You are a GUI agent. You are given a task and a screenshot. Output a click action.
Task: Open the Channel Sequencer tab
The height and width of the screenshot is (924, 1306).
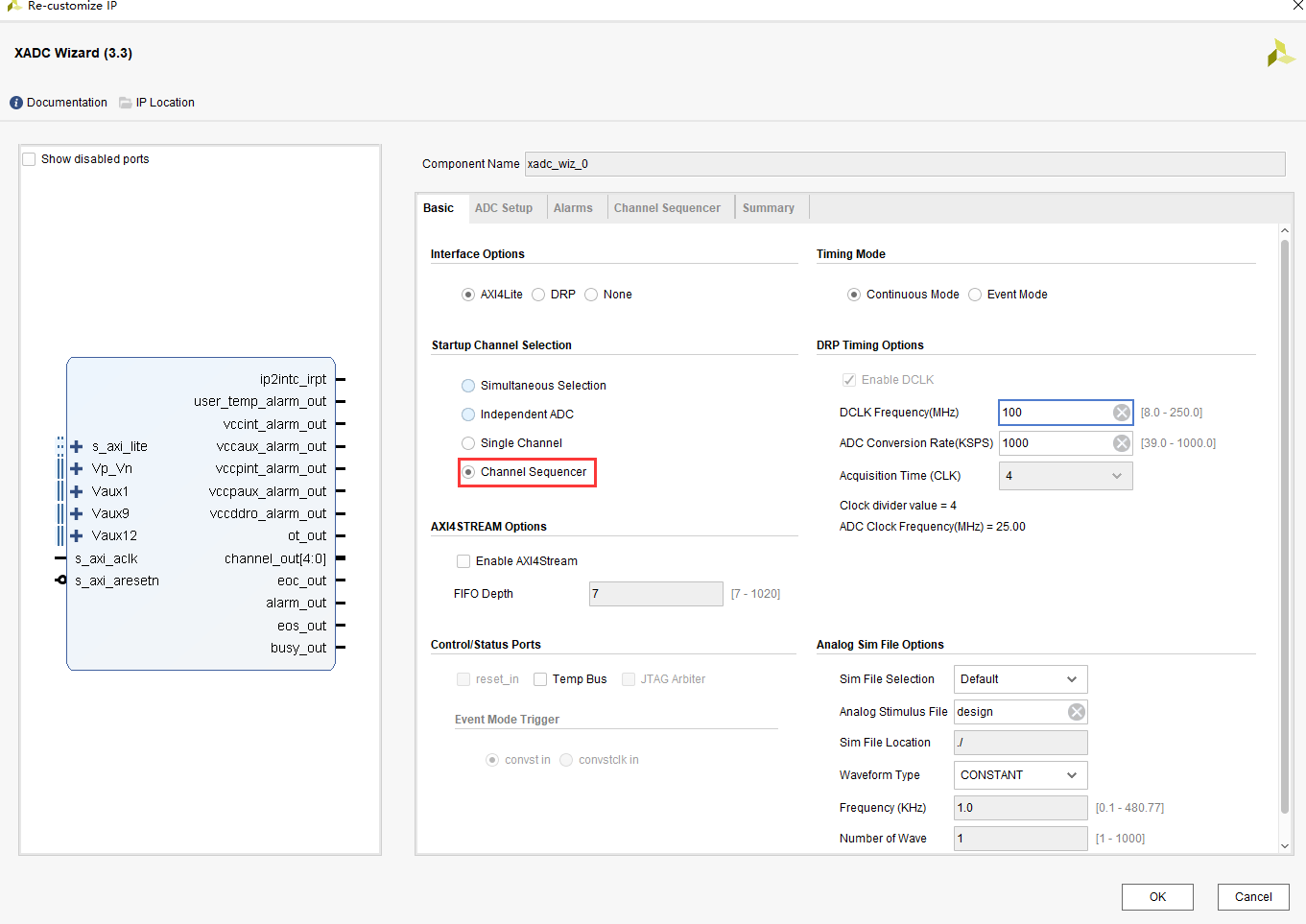(667, 208)
